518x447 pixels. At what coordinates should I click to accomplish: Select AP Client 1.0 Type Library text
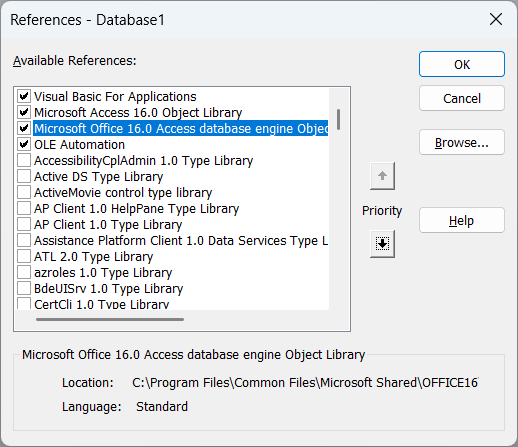(x=108, y=225)
